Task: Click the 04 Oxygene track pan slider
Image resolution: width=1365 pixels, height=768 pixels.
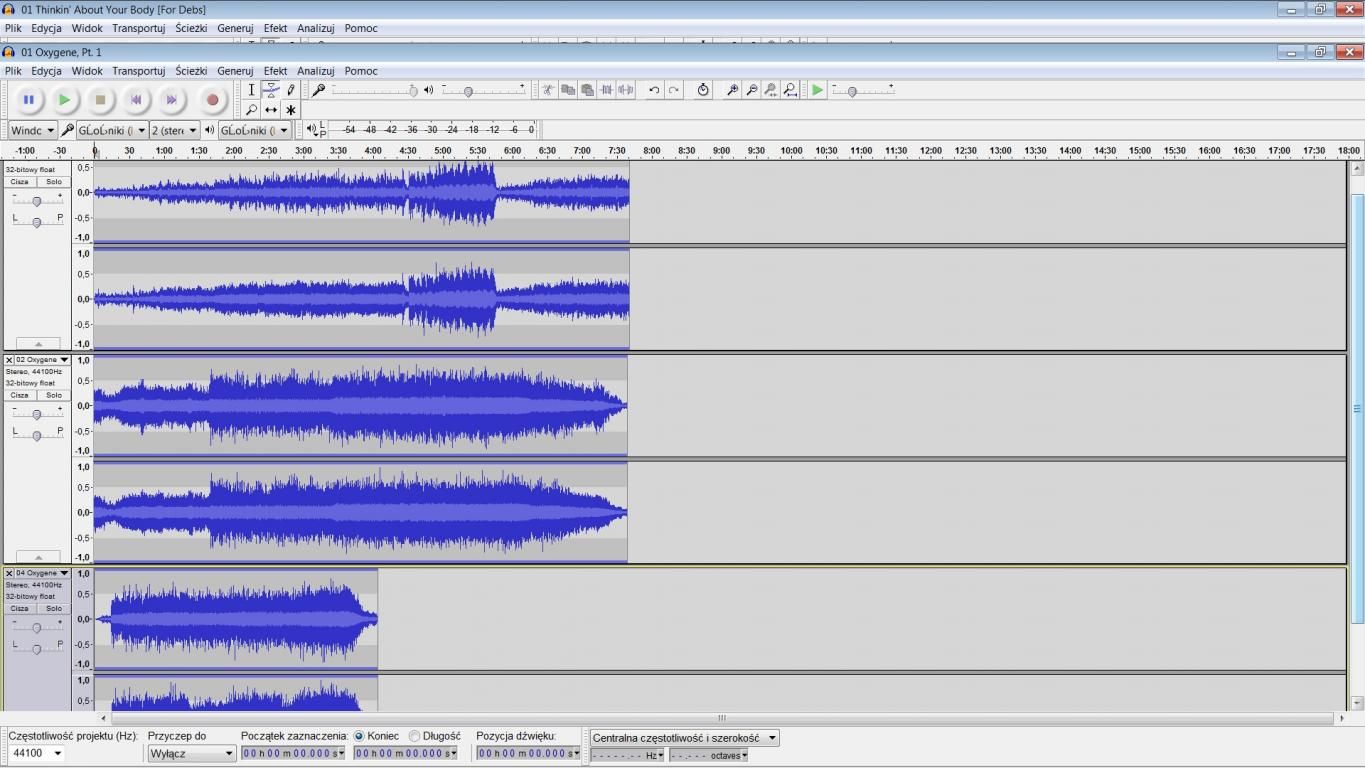Action: 37,648
